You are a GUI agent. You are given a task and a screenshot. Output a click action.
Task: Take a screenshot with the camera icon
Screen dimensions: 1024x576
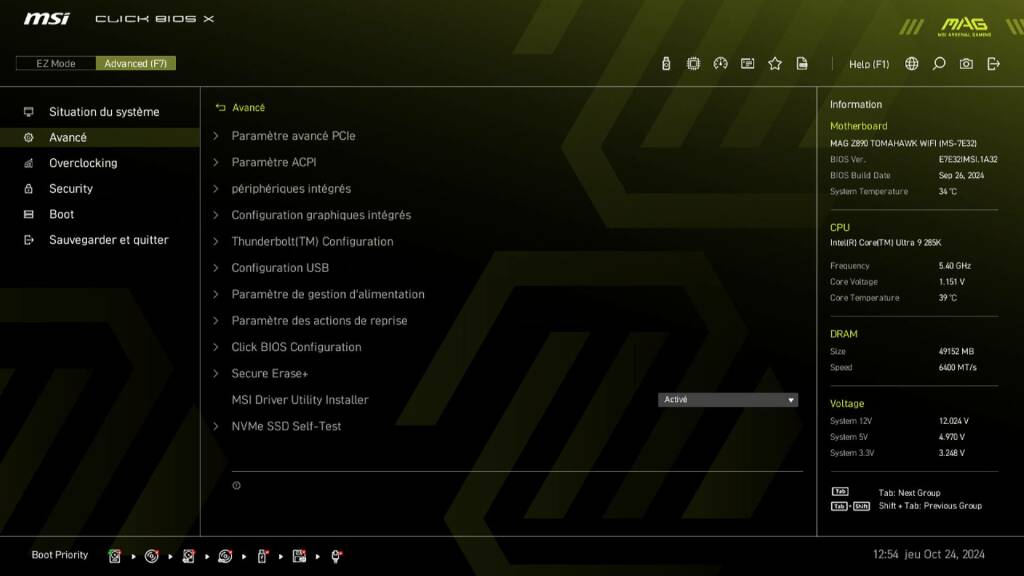pos(966,64)
